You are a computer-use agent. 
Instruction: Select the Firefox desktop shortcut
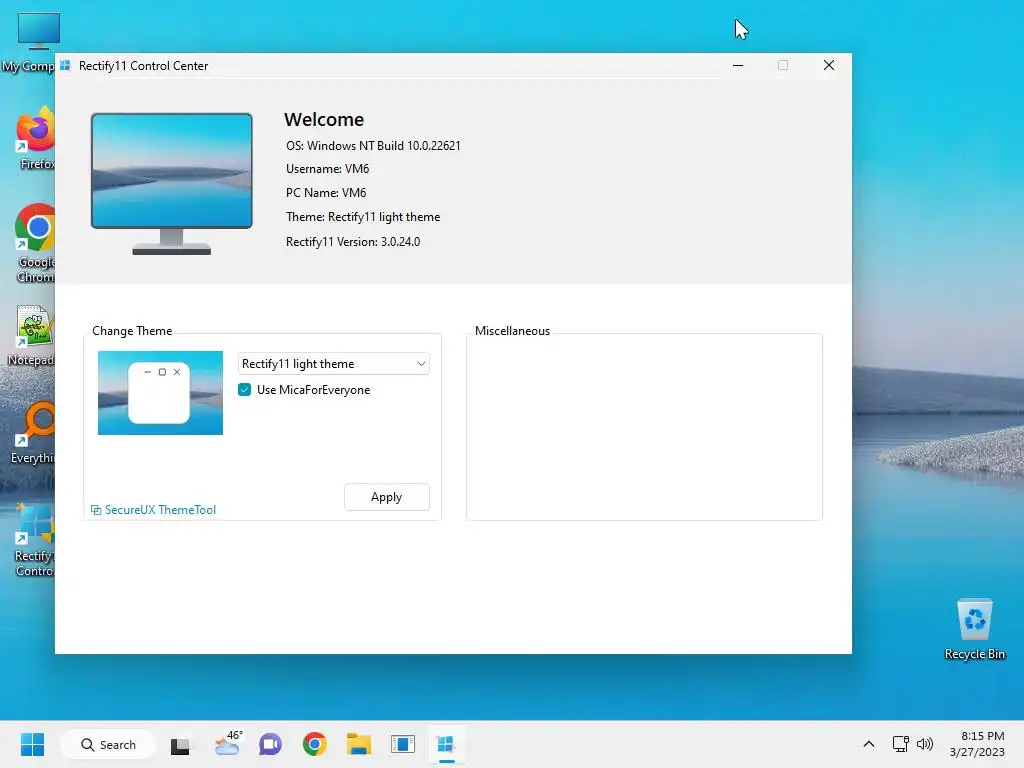pyautogui.click(x=35, y=138)
